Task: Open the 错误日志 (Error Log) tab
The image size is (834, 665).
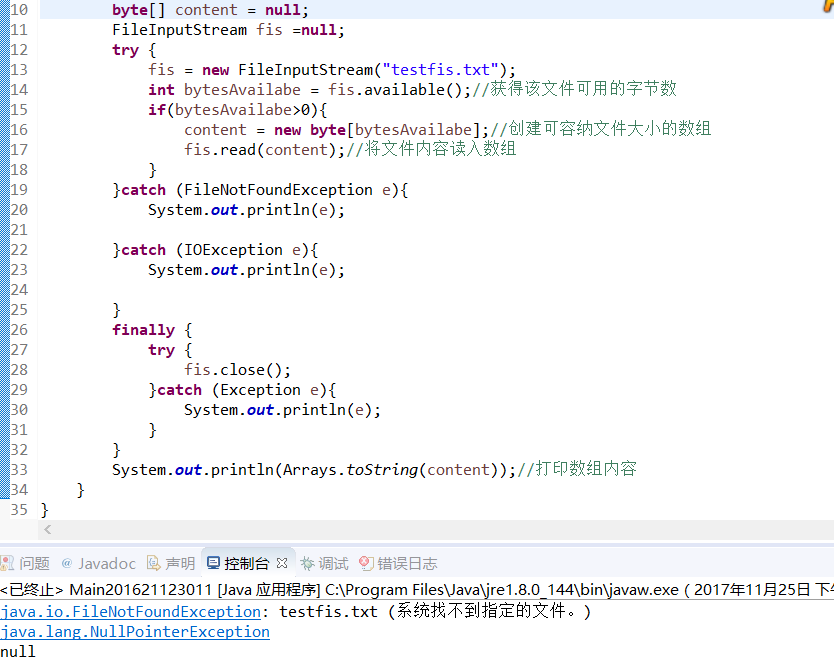Action: tap(398, 563)
